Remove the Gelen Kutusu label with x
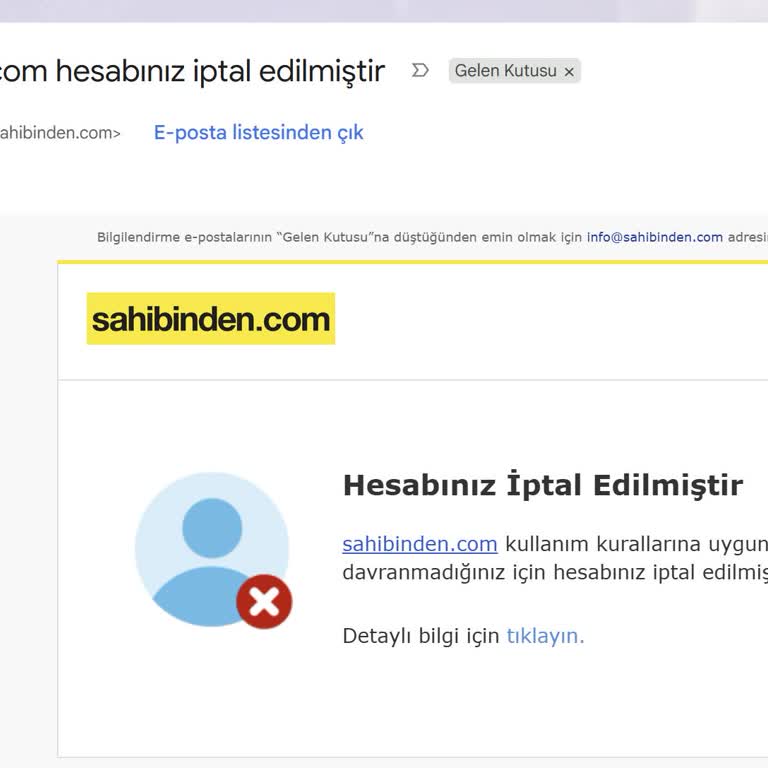 (569, 72)
